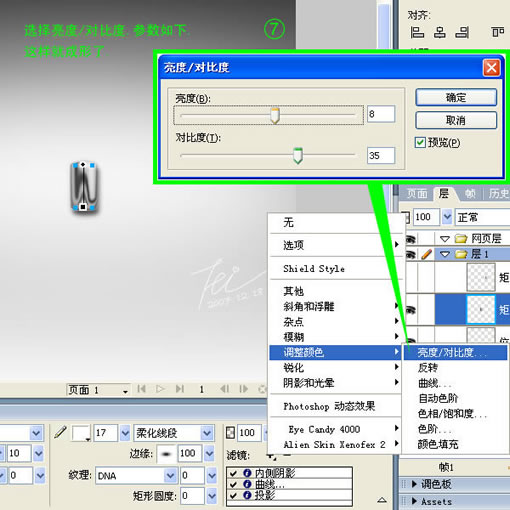Screen dimensions: 510x510
Task: Toggle the 预览(P) checkbox
Action: [x=420, y=142]
